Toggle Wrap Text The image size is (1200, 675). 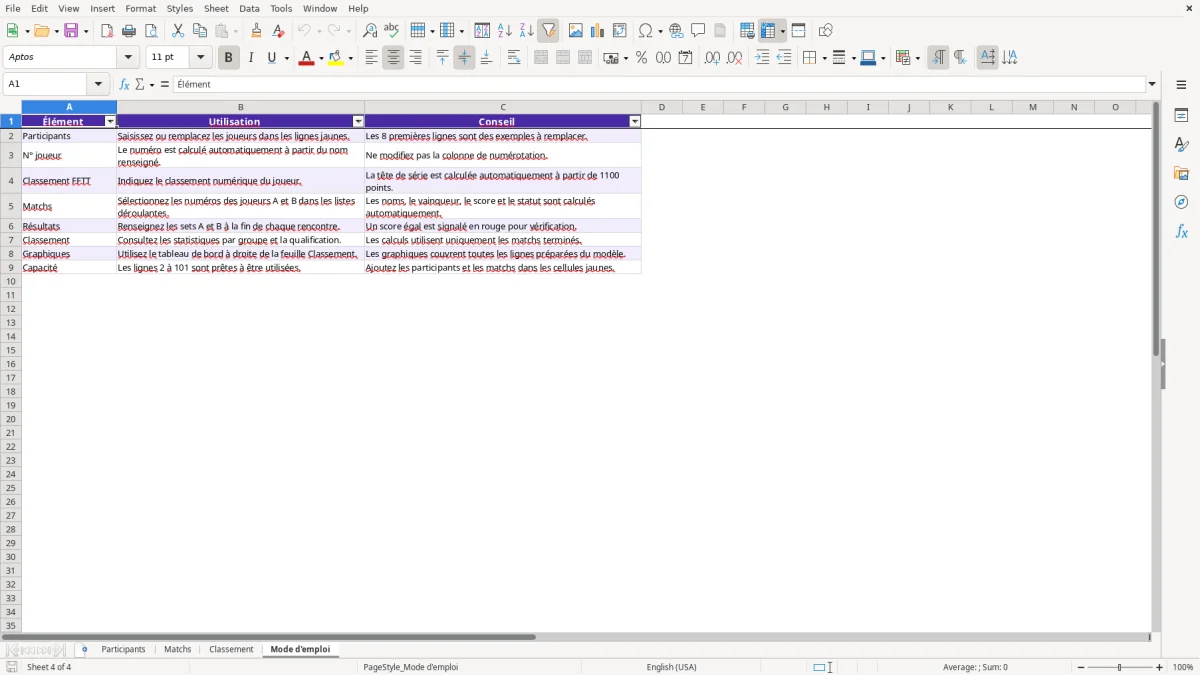click(x=514, y=58)
